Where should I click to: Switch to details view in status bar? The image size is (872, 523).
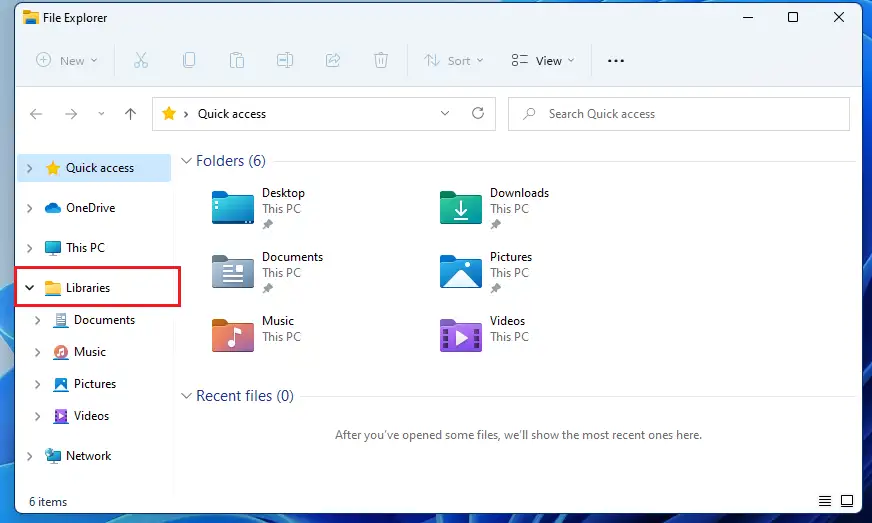coord(825,501)
